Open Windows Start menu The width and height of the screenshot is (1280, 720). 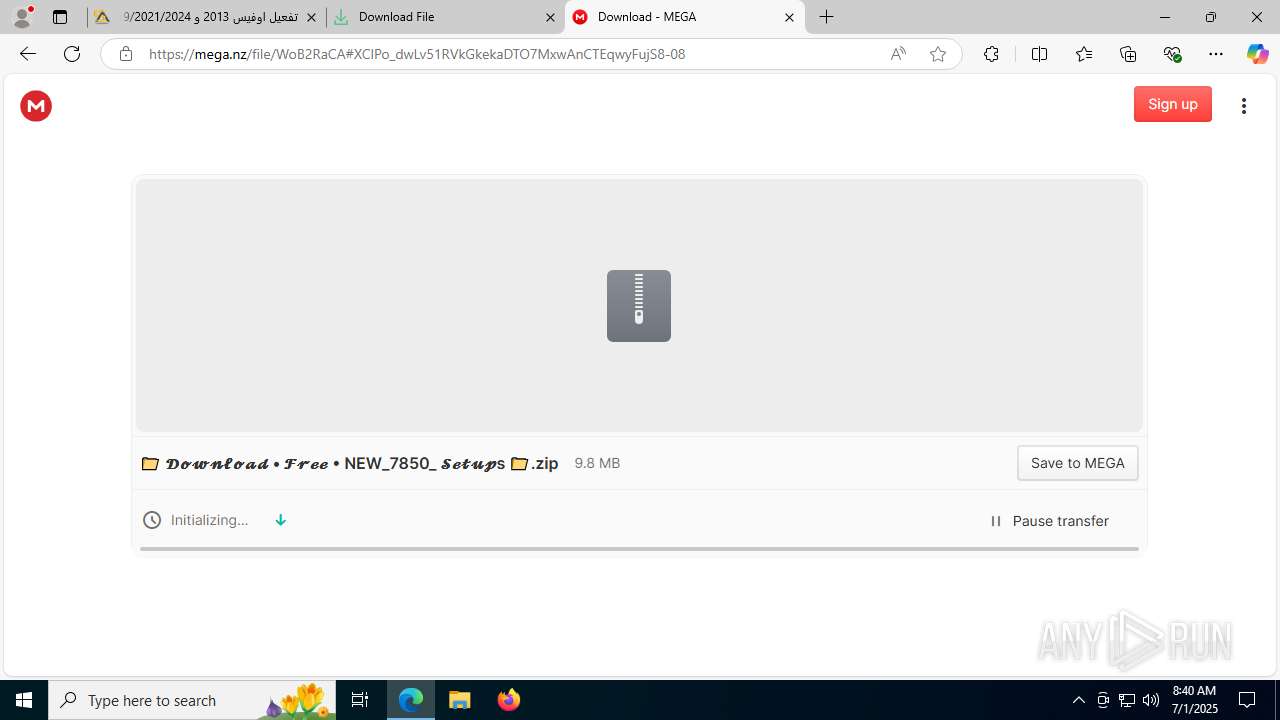click(x=24, y=700)
